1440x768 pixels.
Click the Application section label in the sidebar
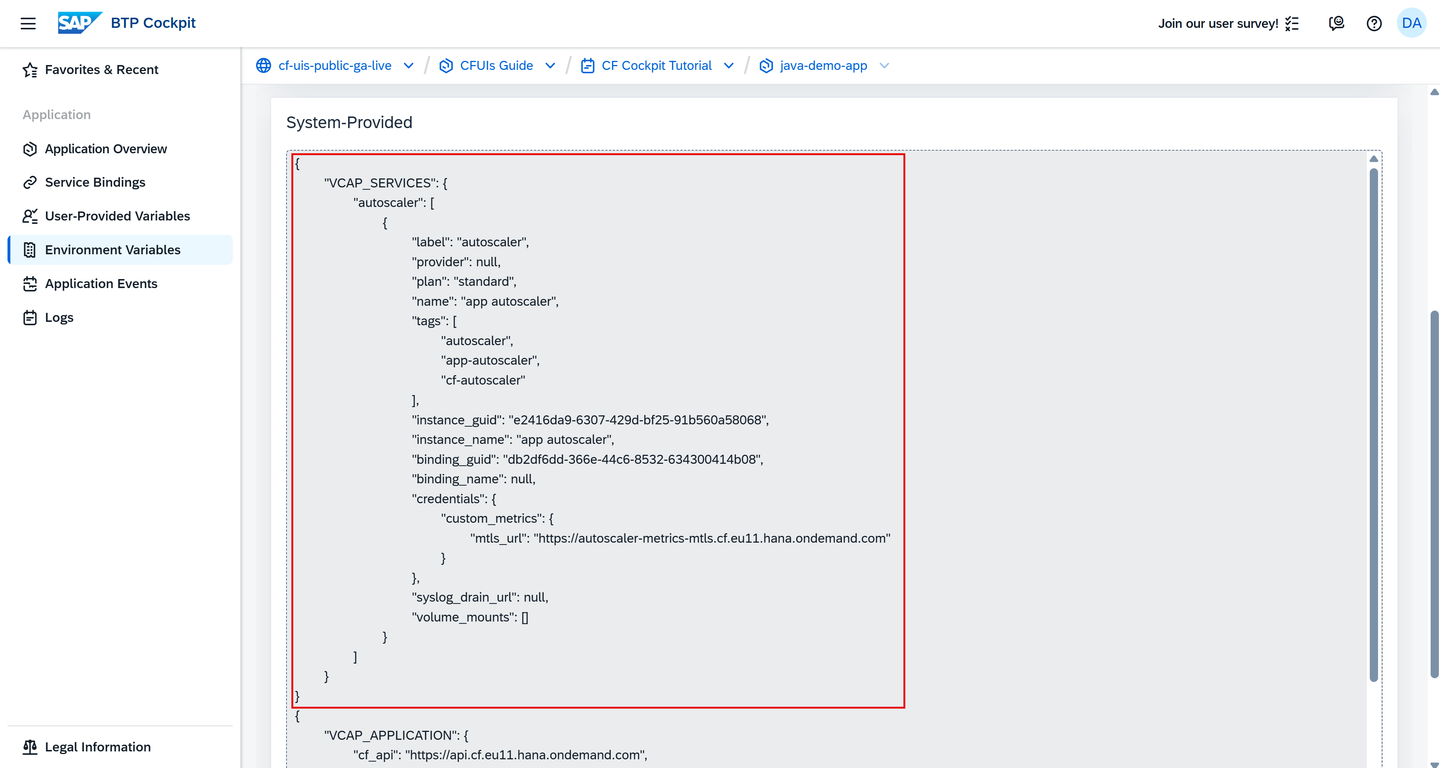[x=57, y=115]
